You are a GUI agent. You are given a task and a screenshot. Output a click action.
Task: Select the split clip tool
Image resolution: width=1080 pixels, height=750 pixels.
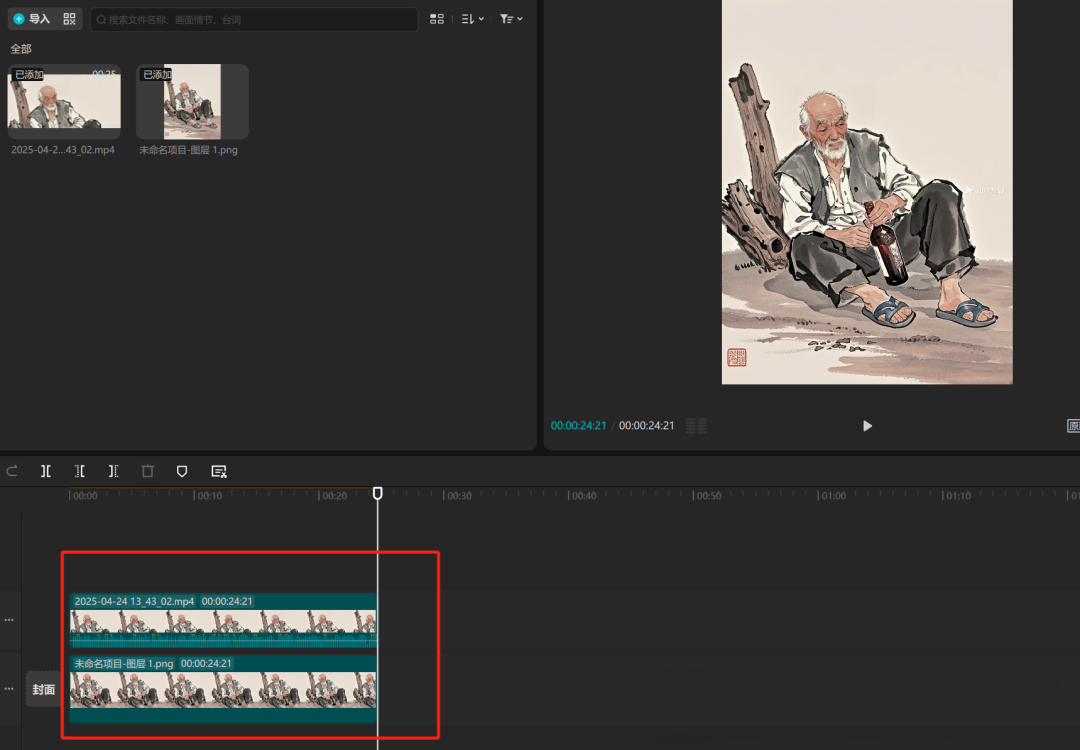[45, 471]
